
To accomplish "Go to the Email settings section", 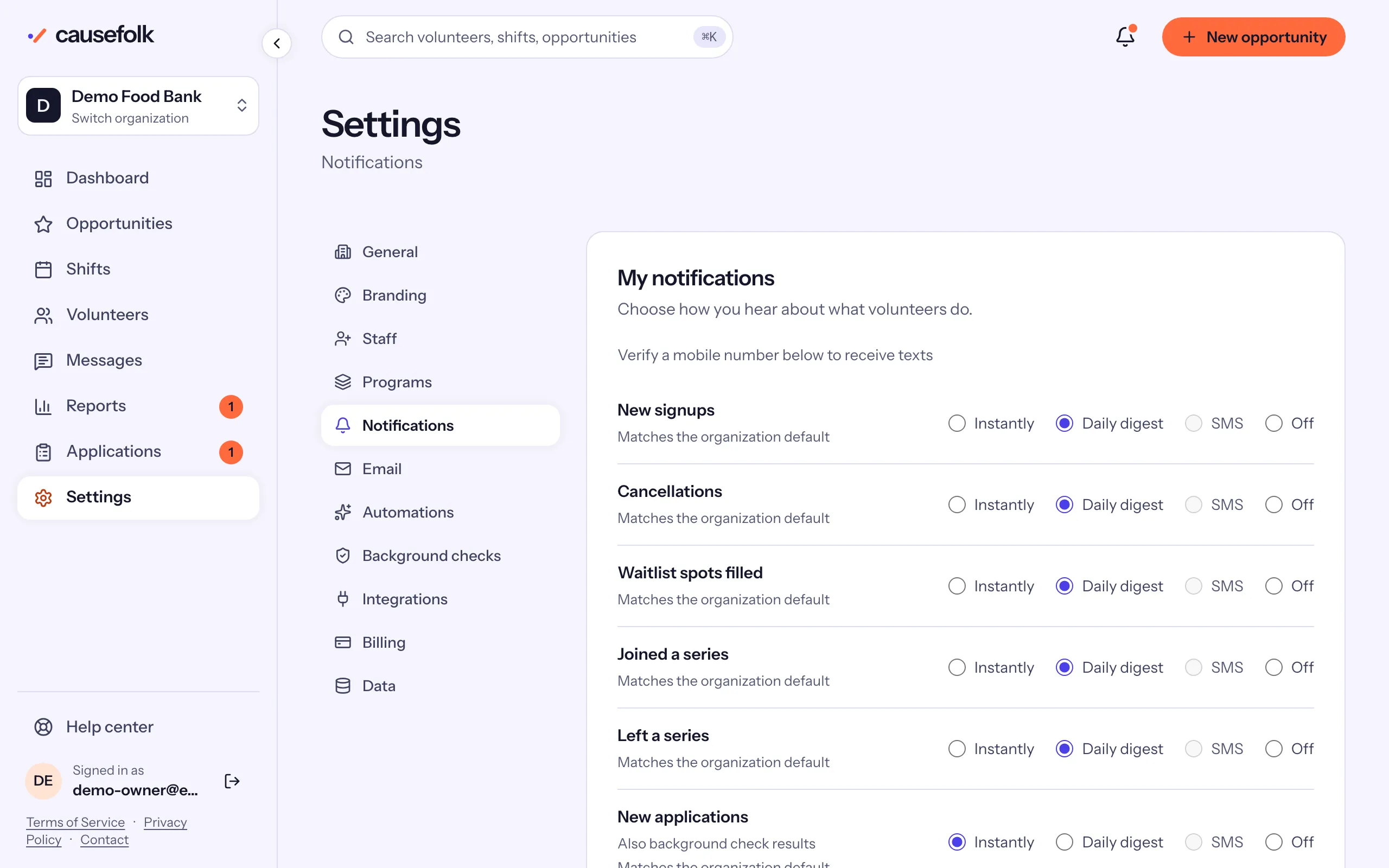I will click(x=440, y=469).
